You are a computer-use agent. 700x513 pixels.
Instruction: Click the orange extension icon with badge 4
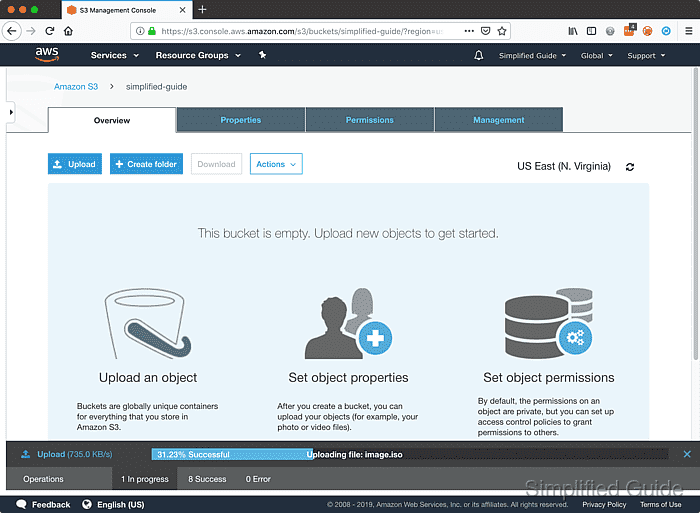[x=629, y=30]
